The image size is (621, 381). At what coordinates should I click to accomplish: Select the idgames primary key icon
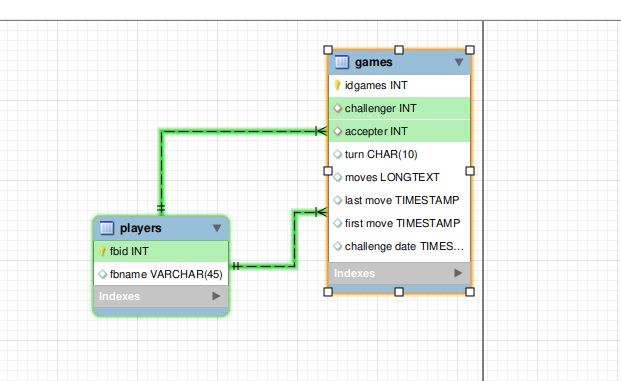tap(337, 85)
